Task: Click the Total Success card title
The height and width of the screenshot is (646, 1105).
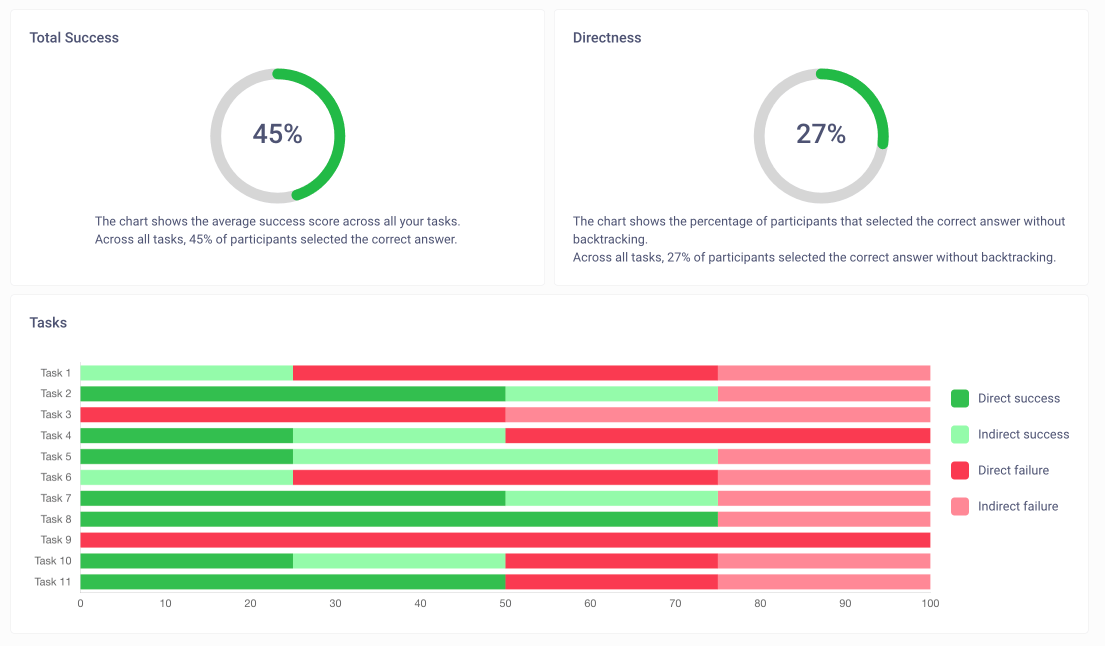Action: click(x=74, y=38)
